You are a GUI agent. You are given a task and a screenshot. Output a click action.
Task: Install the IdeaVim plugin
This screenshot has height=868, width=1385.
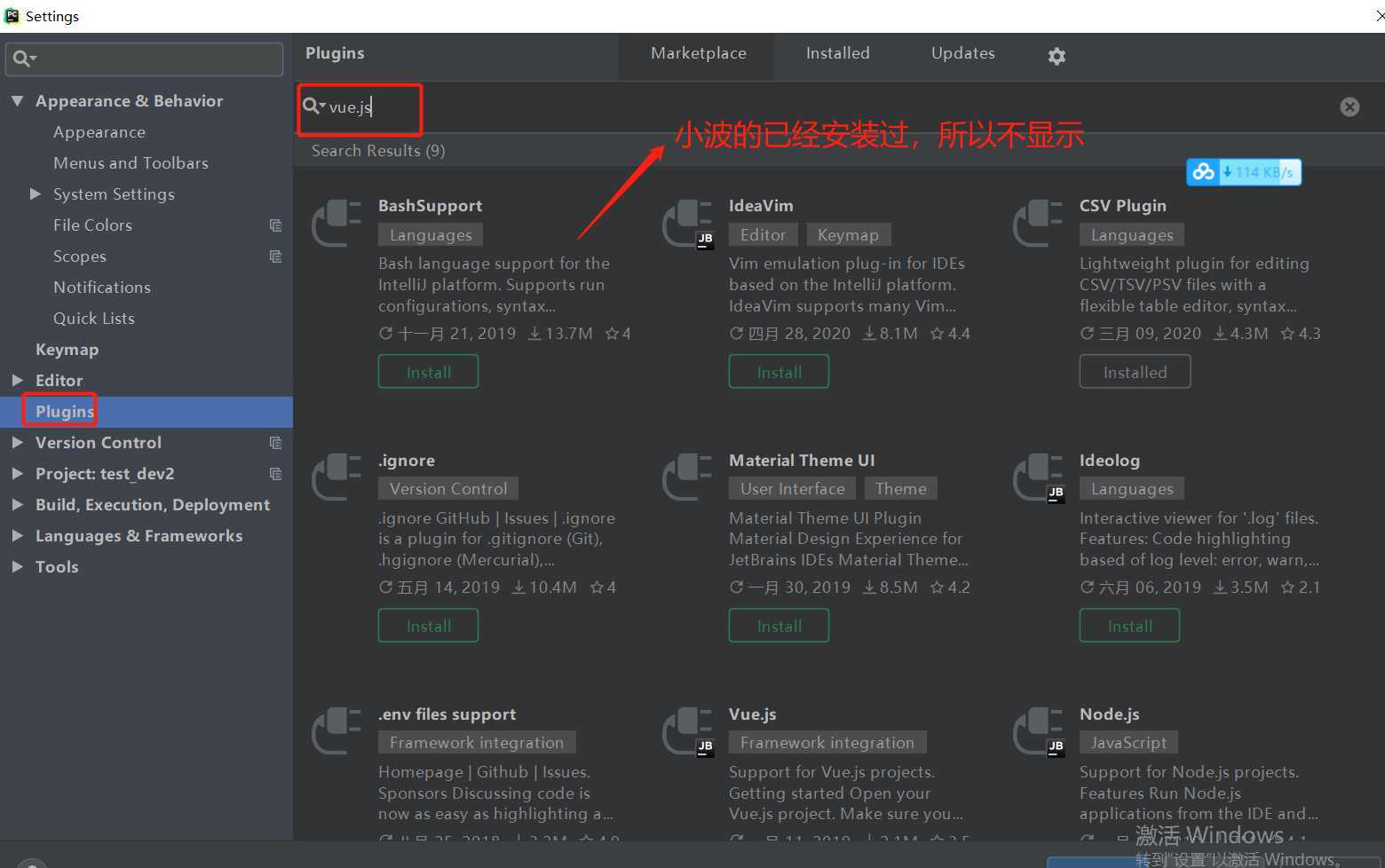pos(779,372)
